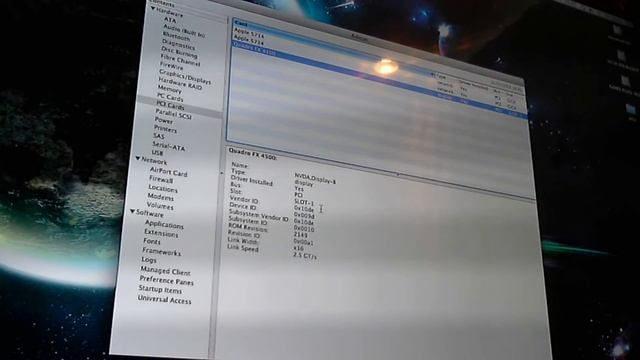Show Memory information
Screen dimensions: 640x360
pyautogui.click(x=169, y=89)
